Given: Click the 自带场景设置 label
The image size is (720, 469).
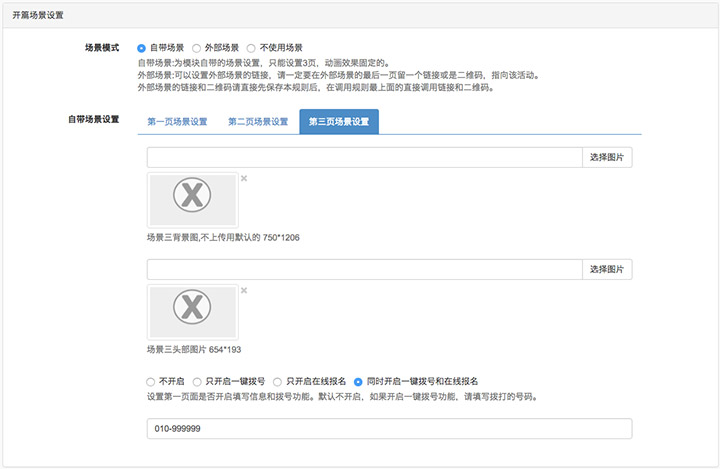Looking at the screenshot, I should pos(94,119).
